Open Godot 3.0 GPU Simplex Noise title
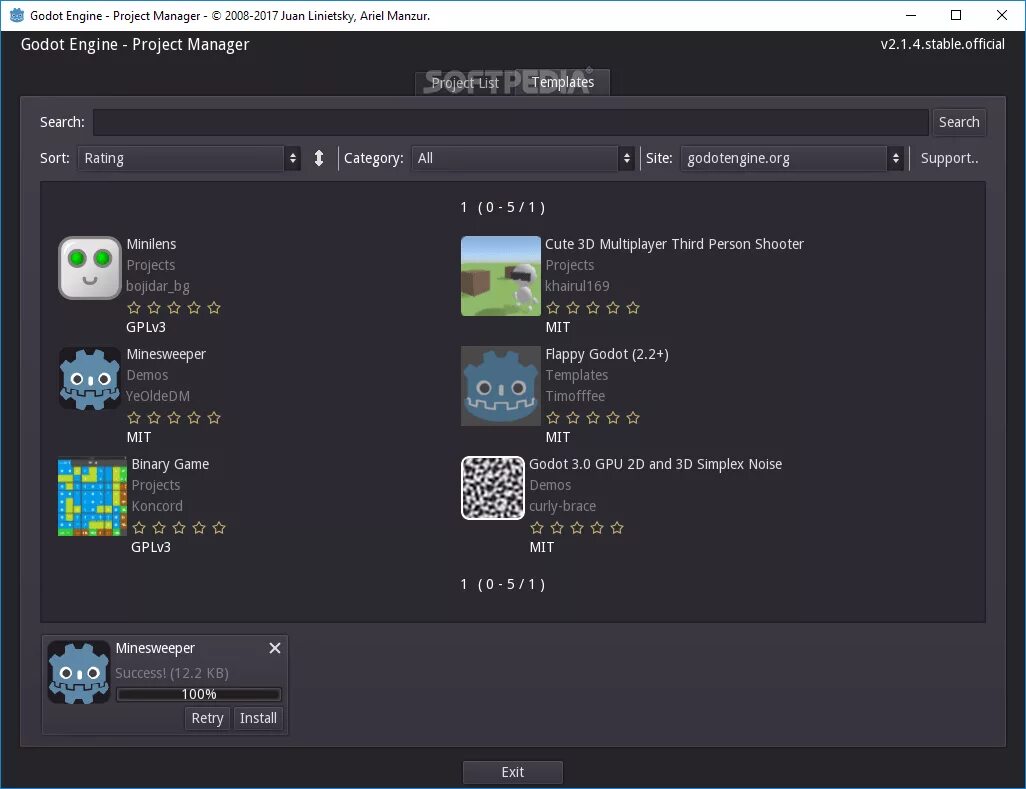This screenshot has width=1026, height=789. click(x=656, y=464)
